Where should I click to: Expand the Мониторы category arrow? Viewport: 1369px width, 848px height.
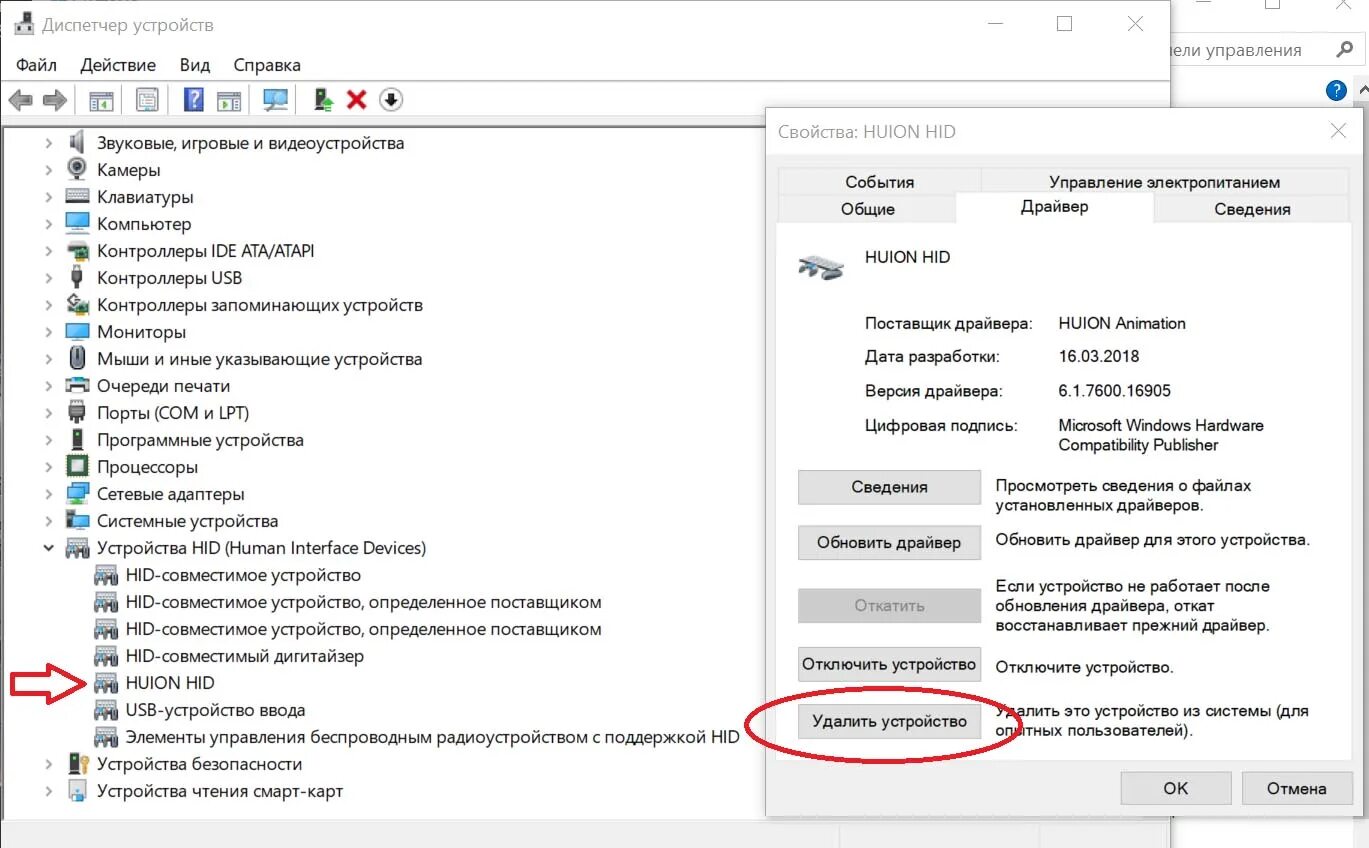tap(48, 332)
